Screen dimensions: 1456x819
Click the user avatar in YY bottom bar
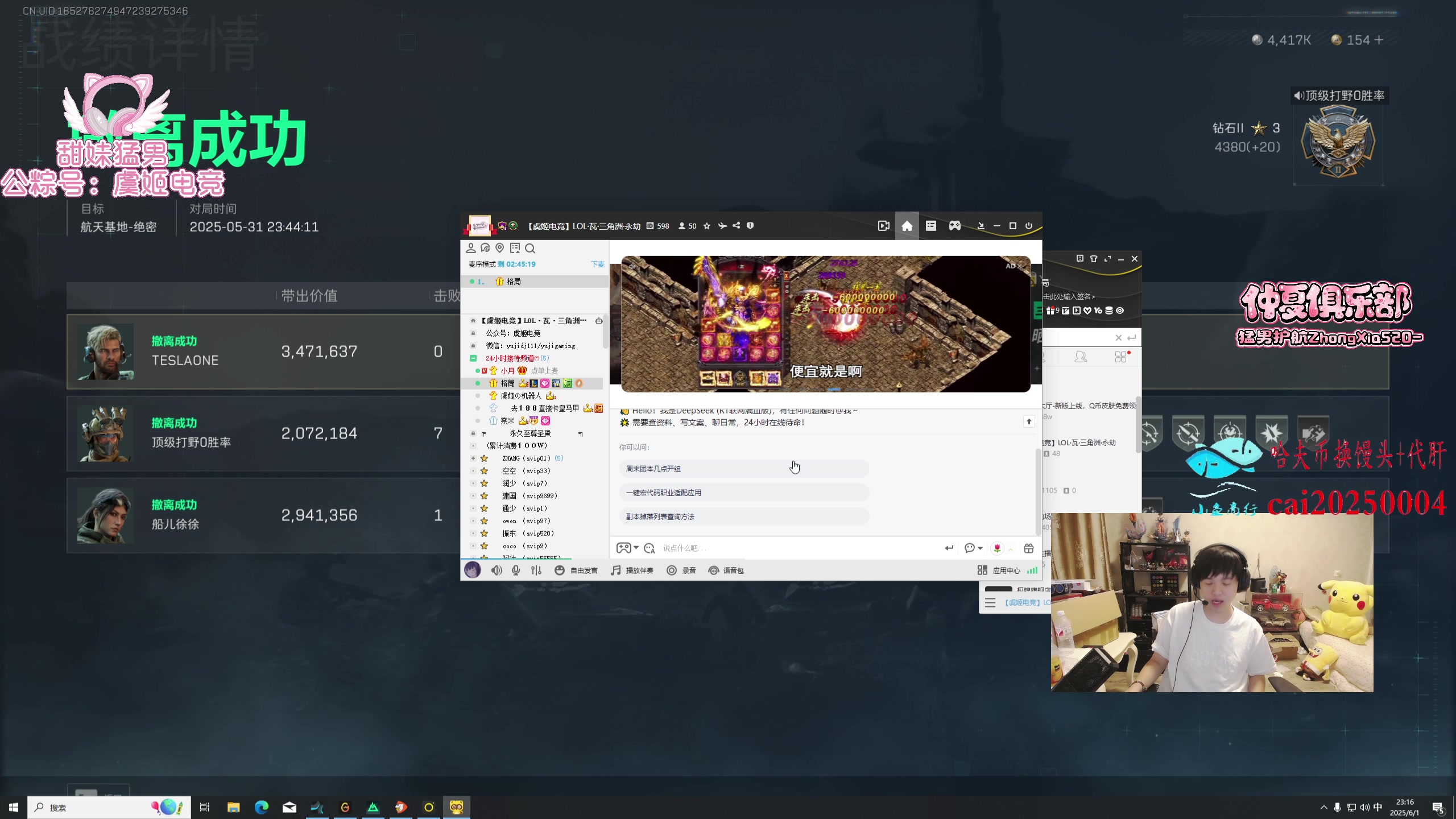click(x=473, y=570)
